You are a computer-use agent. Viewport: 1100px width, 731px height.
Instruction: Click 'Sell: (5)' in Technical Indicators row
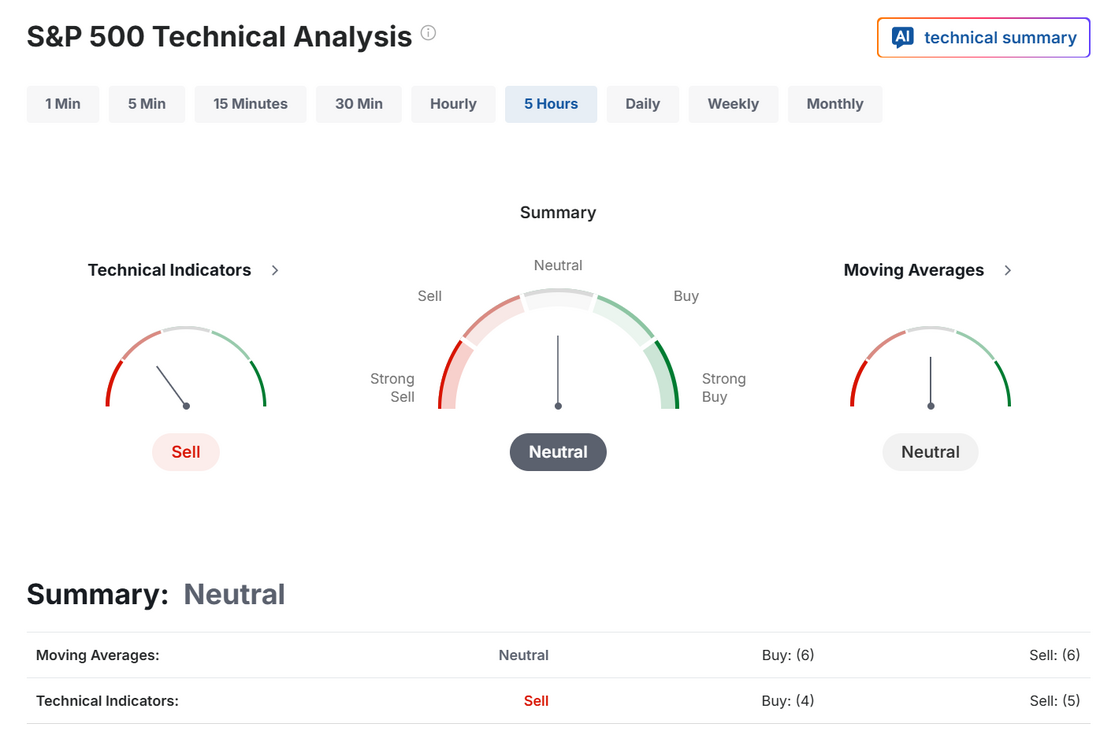click(x=1054, y=701)
